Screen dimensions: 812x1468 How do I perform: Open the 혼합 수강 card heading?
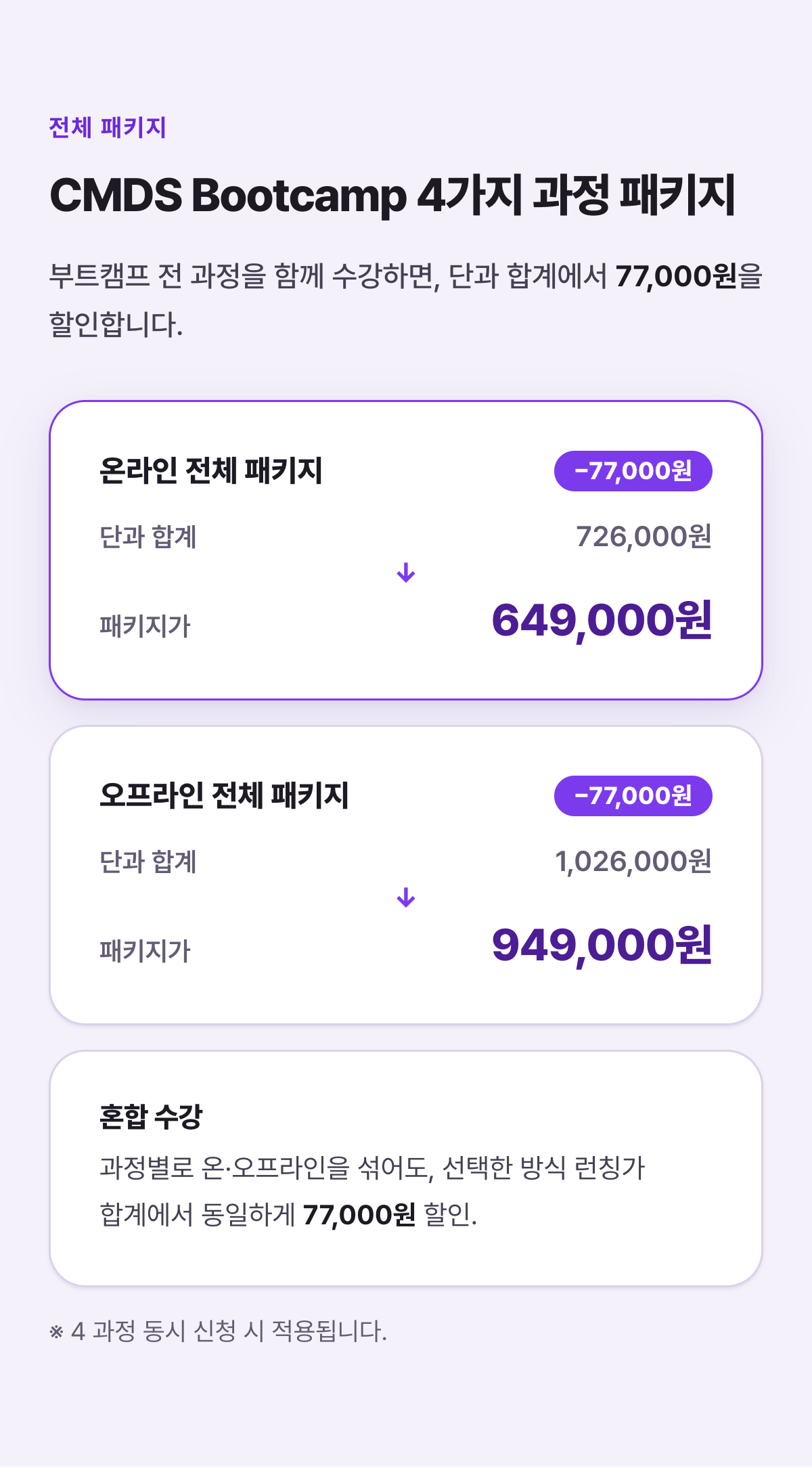click(x=151, y=1116)
